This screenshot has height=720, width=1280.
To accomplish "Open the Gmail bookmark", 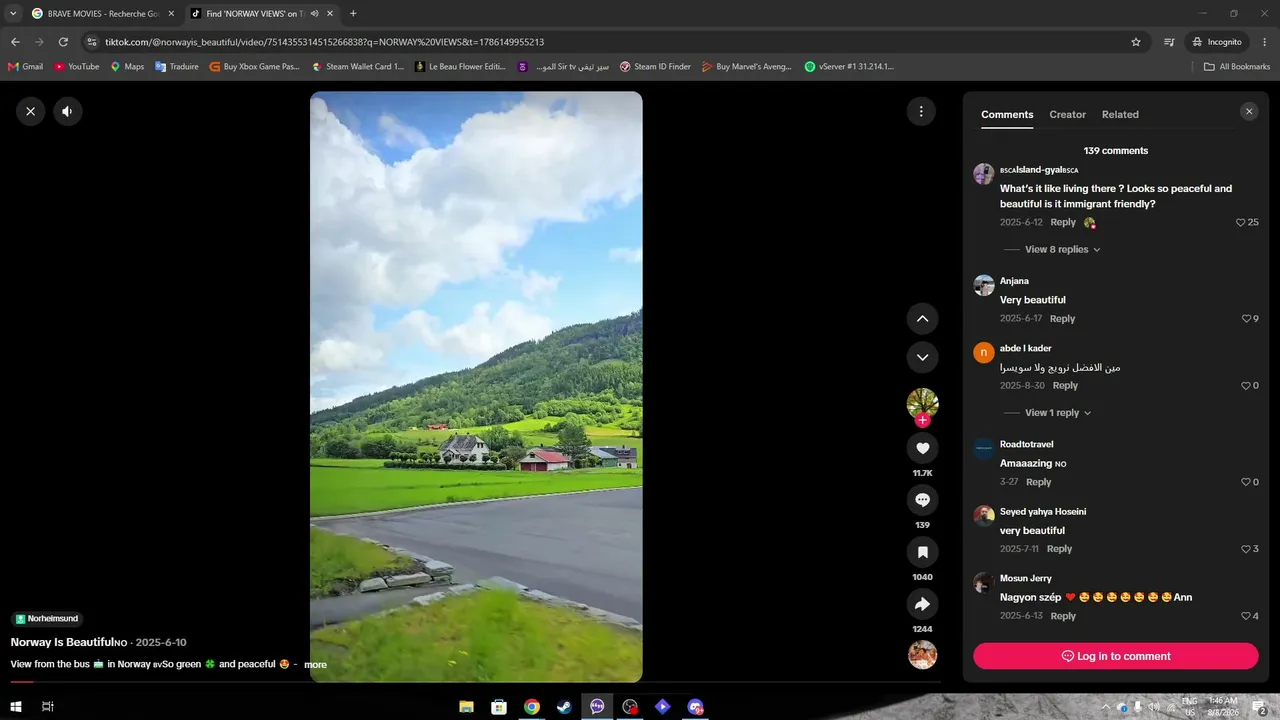I will click(x=26, y=67).
